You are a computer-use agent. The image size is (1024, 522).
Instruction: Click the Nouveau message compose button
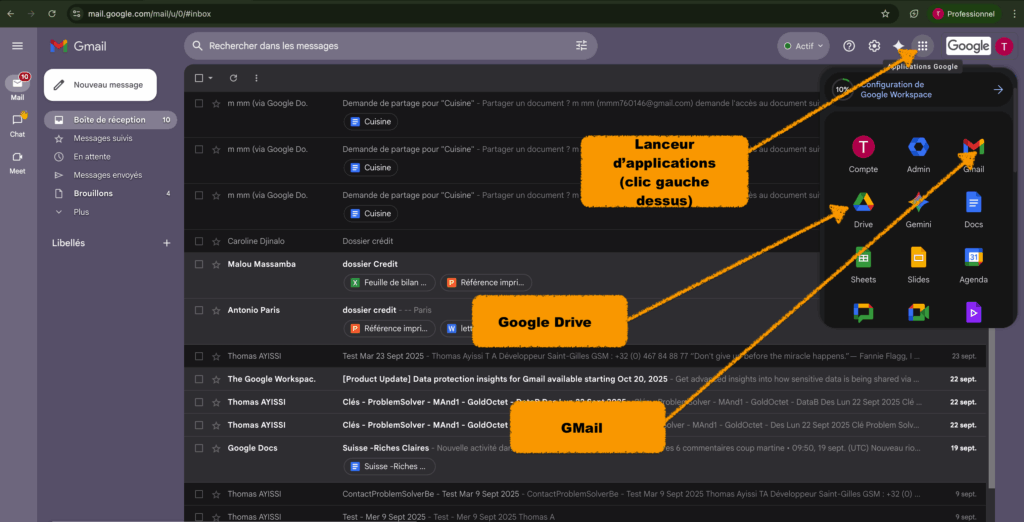(100, 85)
